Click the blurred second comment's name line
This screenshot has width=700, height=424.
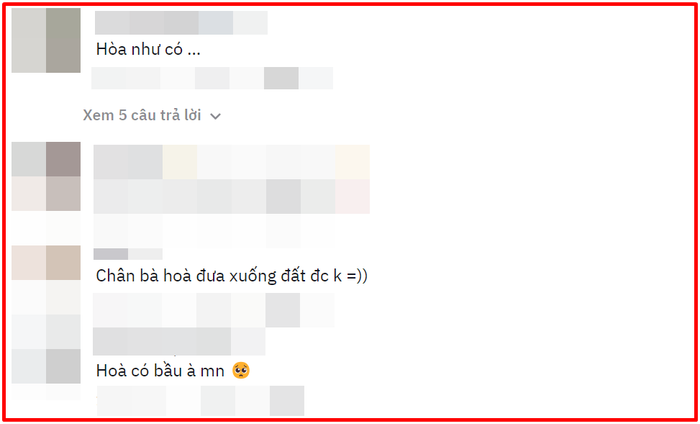[232, 162]
